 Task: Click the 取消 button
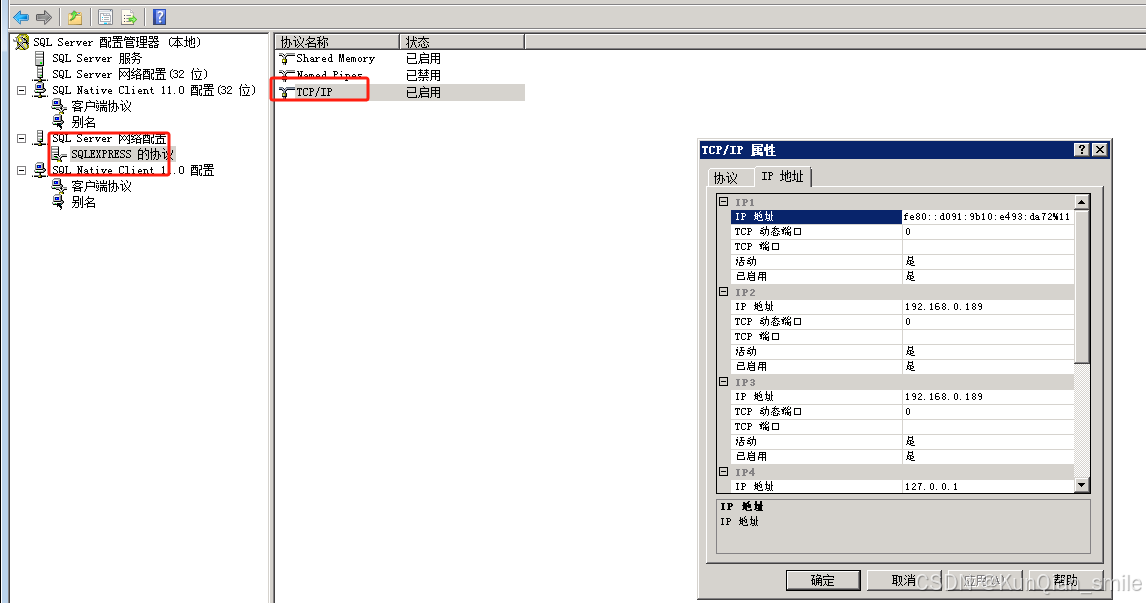click(903, 580)
